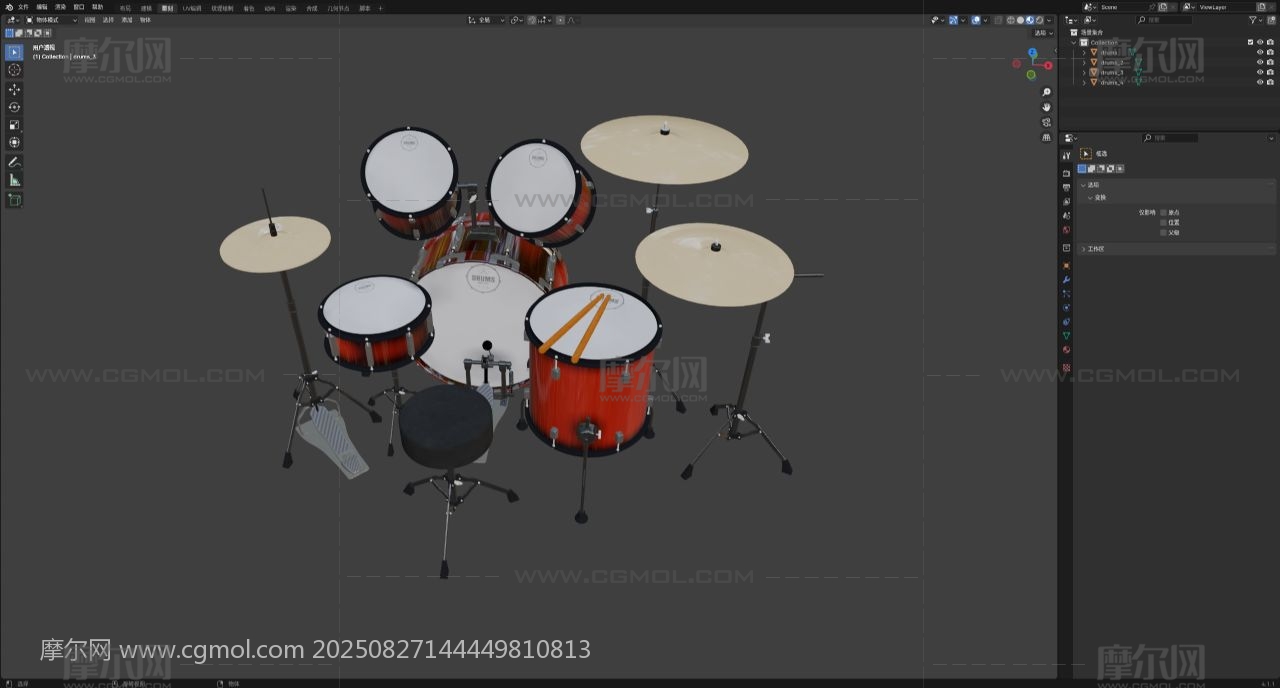Open the 编辑 menu
1280x688 pixels.
pyautogui.click(x=42, y=7)
